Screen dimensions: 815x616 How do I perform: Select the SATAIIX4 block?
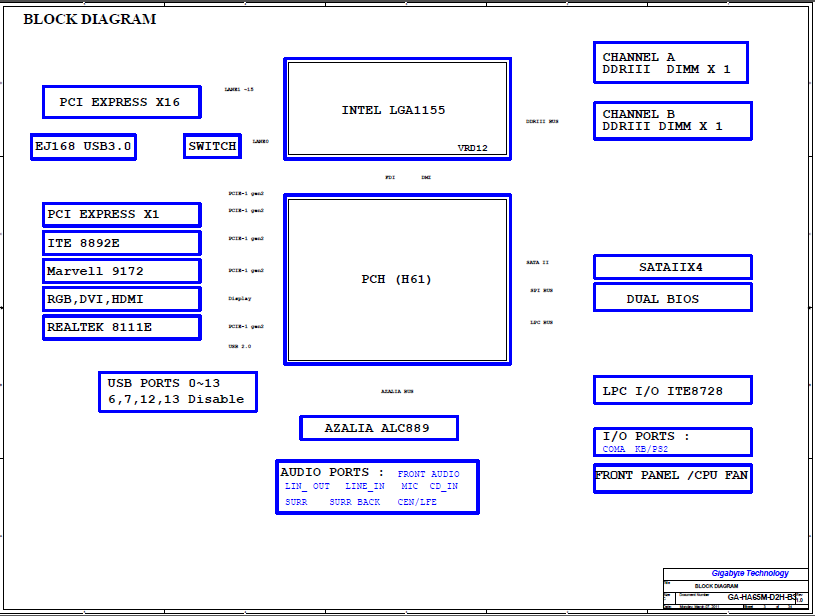[x=671, y=267]
